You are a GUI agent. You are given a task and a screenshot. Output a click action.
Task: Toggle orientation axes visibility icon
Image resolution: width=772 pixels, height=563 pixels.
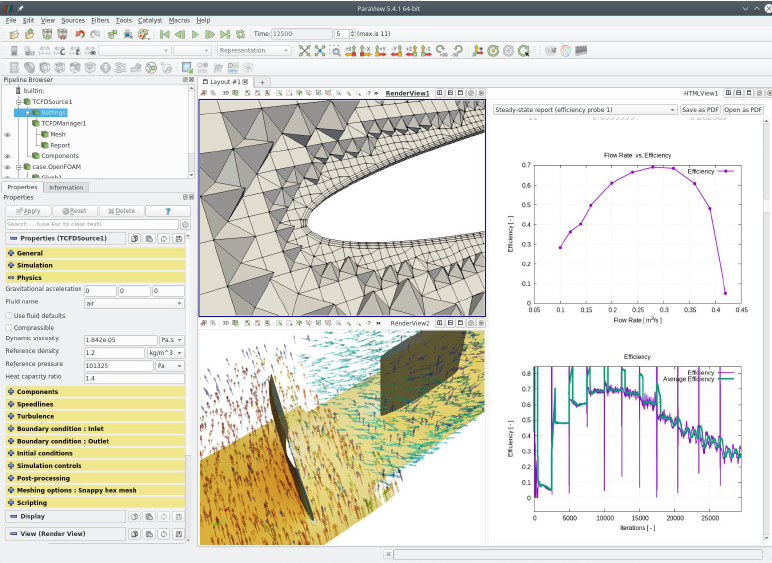(x=477, y=51)
